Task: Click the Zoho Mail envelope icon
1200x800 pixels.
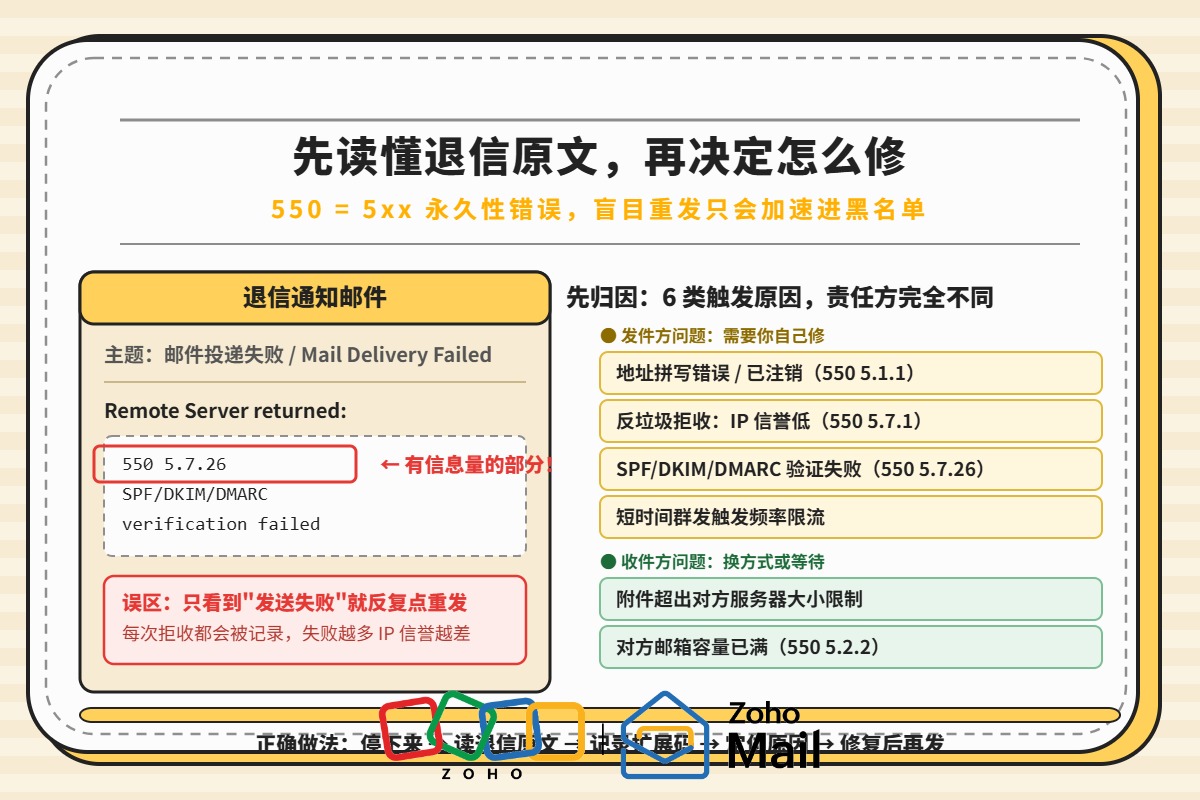Action: (x=665, y=735)
